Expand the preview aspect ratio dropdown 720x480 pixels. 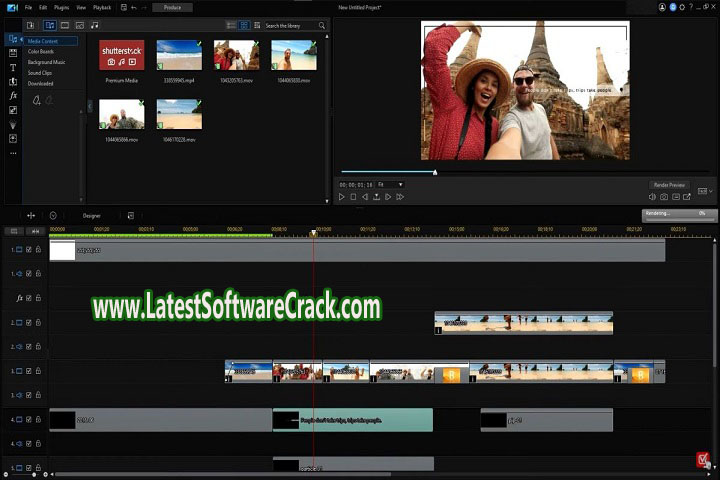(x=707, y=190)
